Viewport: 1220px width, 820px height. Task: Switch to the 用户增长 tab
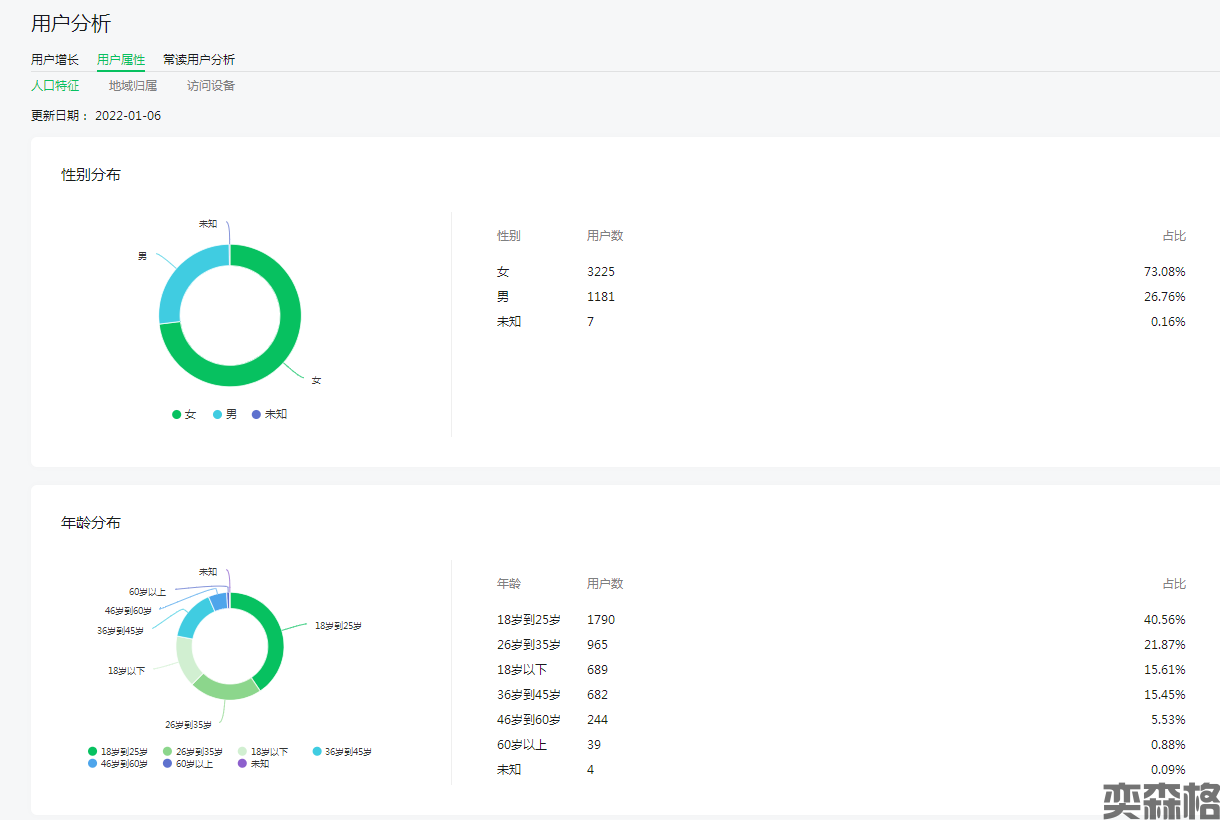coord(55,60)
